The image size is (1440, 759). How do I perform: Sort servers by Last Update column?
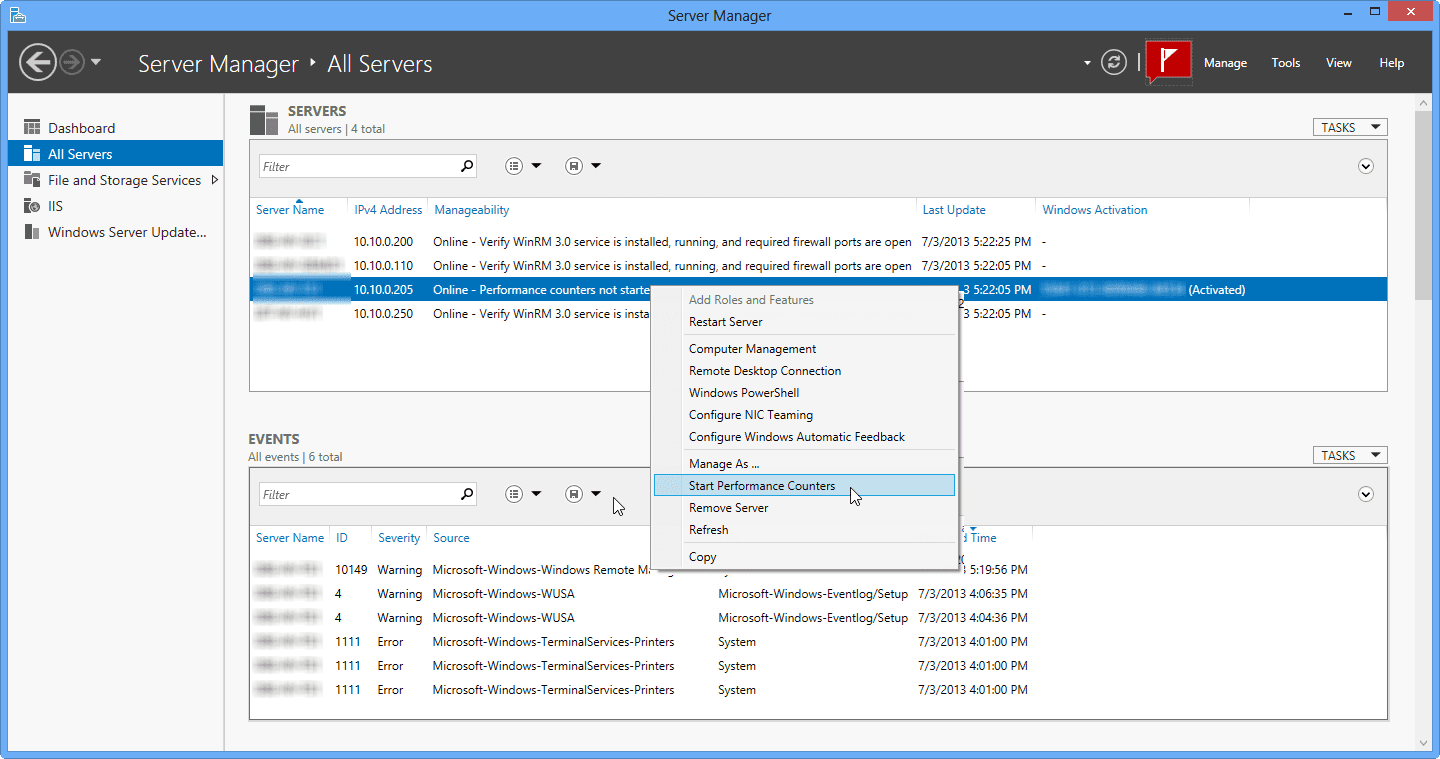click(954, 210)
